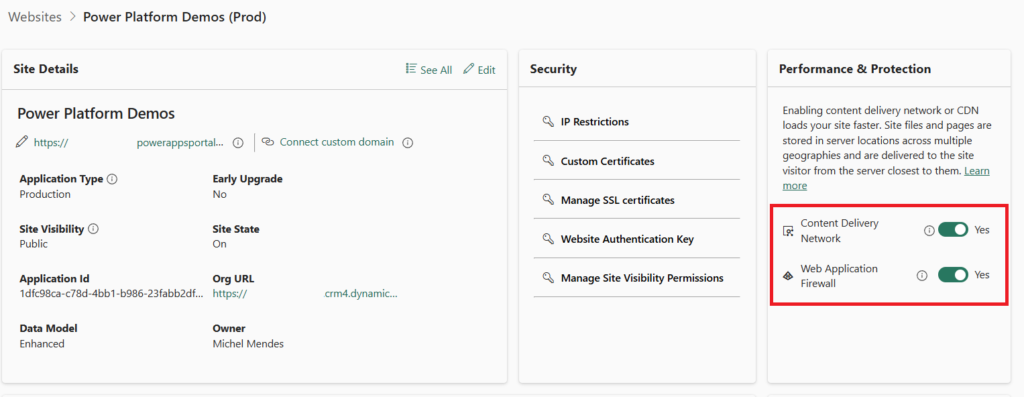Toggle Content Delivery Network switch off
The image size is (1024, 397).
[953, 230]
